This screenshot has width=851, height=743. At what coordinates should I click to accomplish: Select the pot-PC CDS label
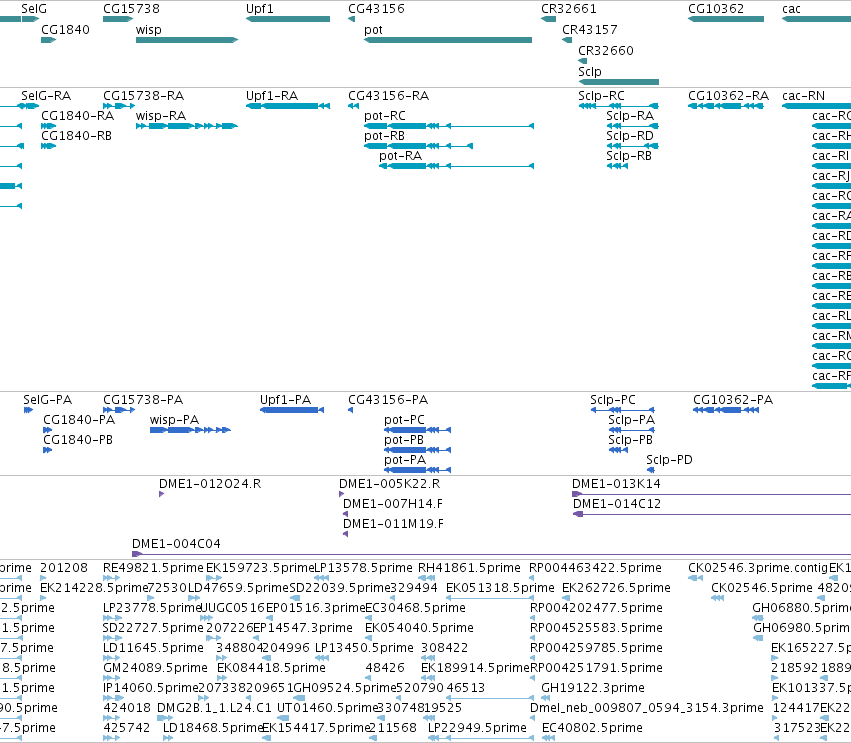[404, 420]
